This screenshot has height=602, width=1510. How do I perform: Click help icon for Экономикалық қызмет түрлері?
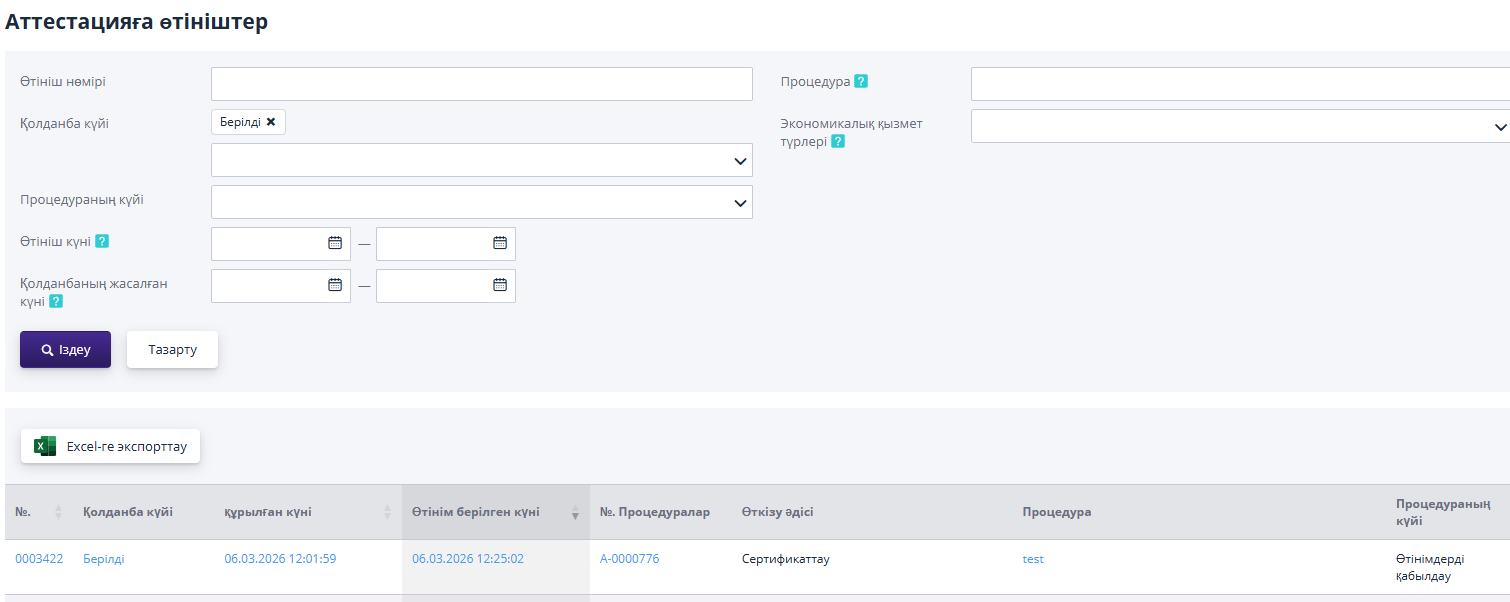838,142
